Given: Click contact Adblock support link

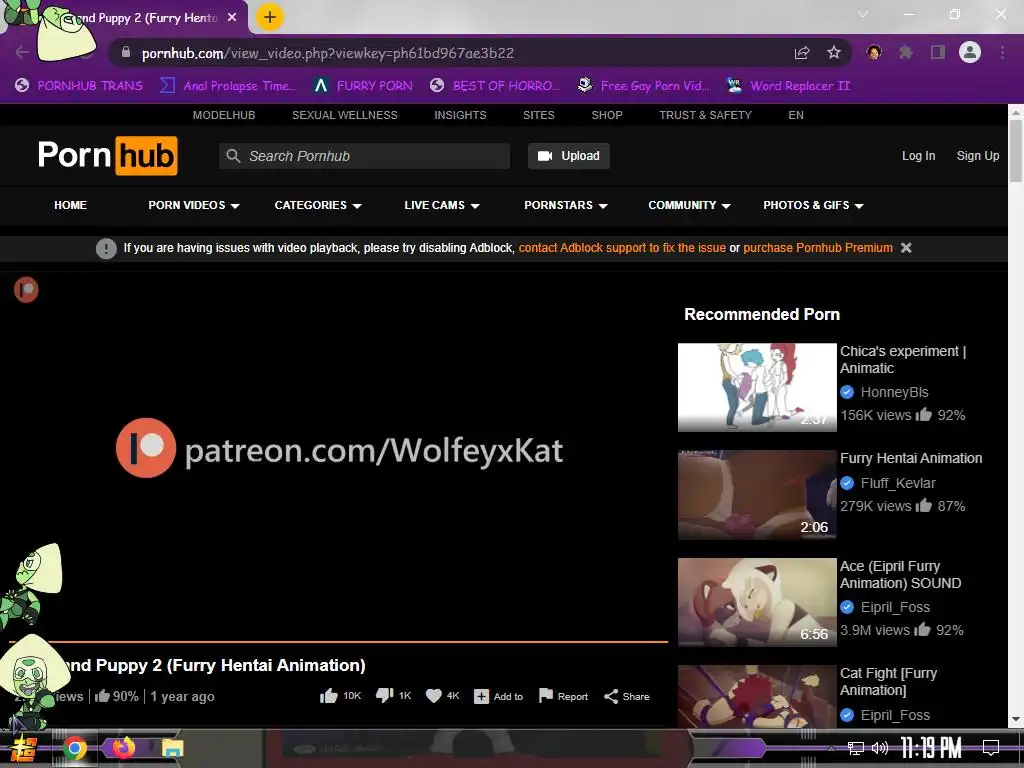Looking at the screenshot, I should tap(622, 248).
